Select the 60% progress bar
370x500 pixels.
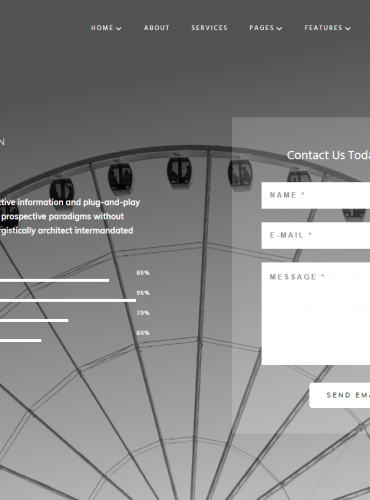tap(21, 340)
